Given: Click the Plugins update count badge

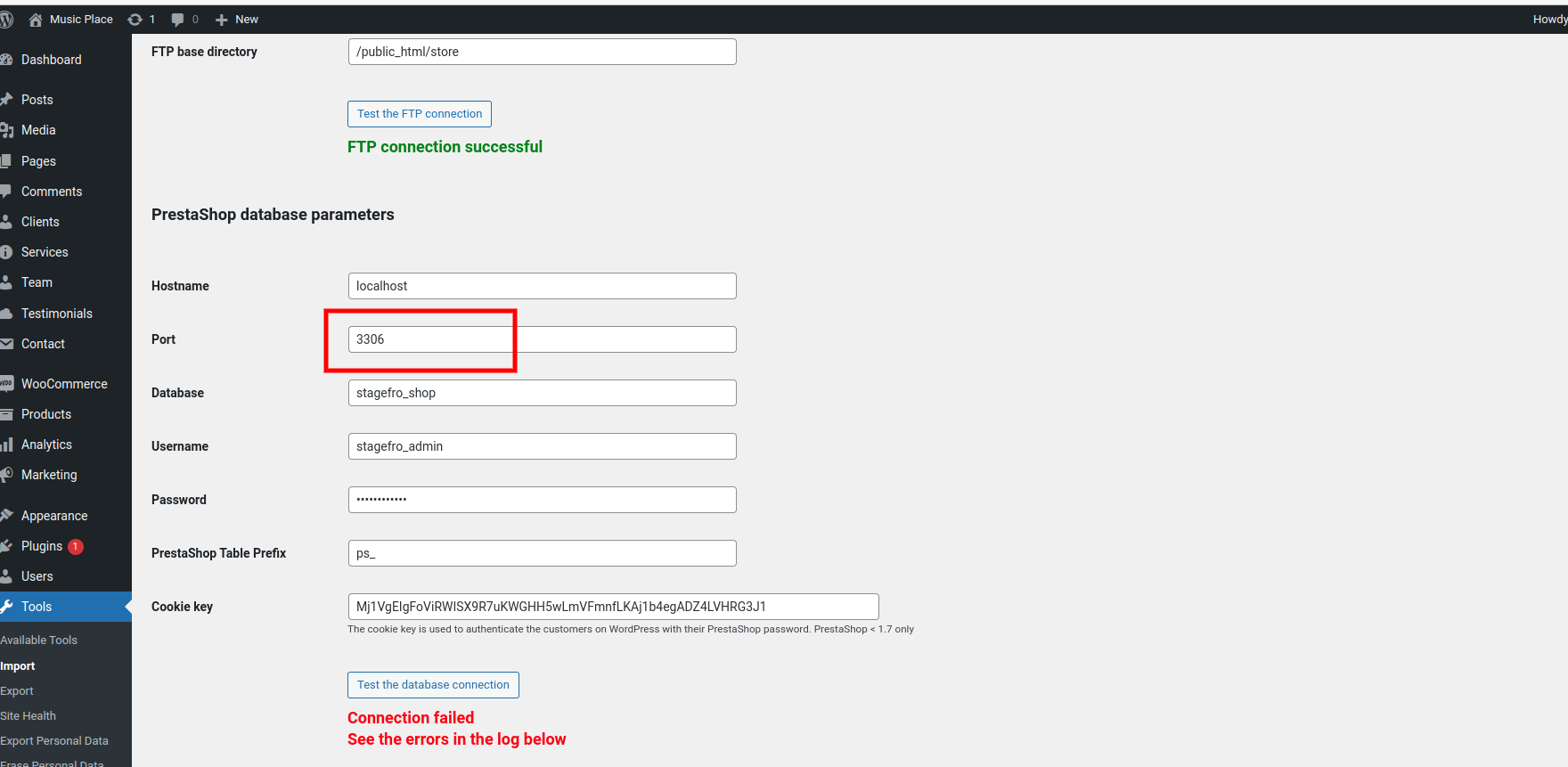Looking at the screenshot, I should pyautogui.click(x=76, y=546).
